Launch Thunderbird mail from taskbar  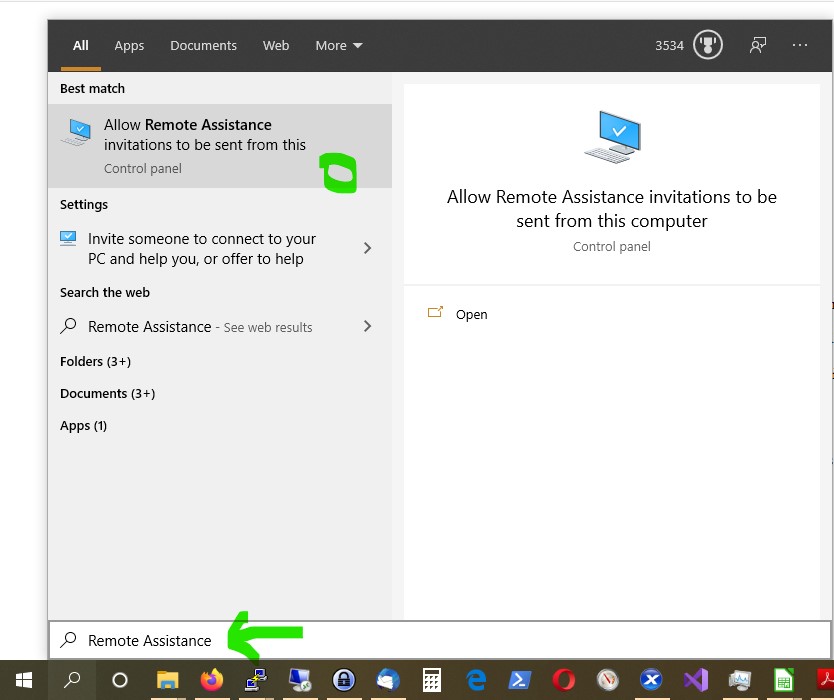(x=388, y=680)
